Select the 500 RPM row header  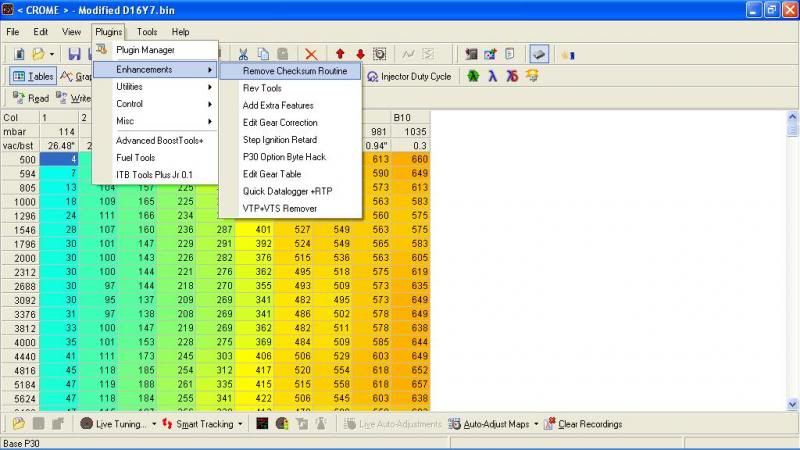point(19,159)
